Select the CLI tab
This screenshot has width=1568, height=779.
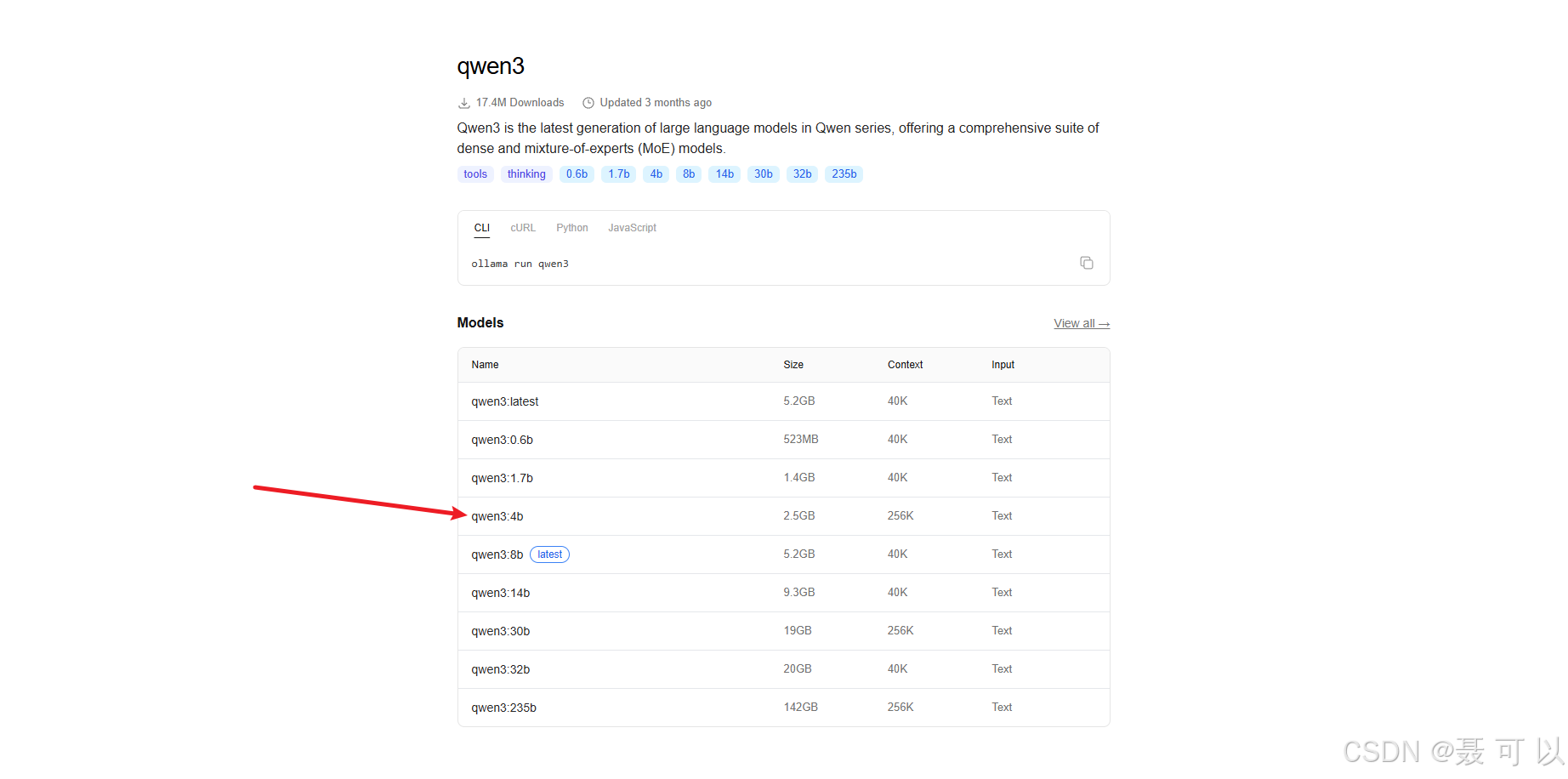pyautogui.click(x=482, y=228)
